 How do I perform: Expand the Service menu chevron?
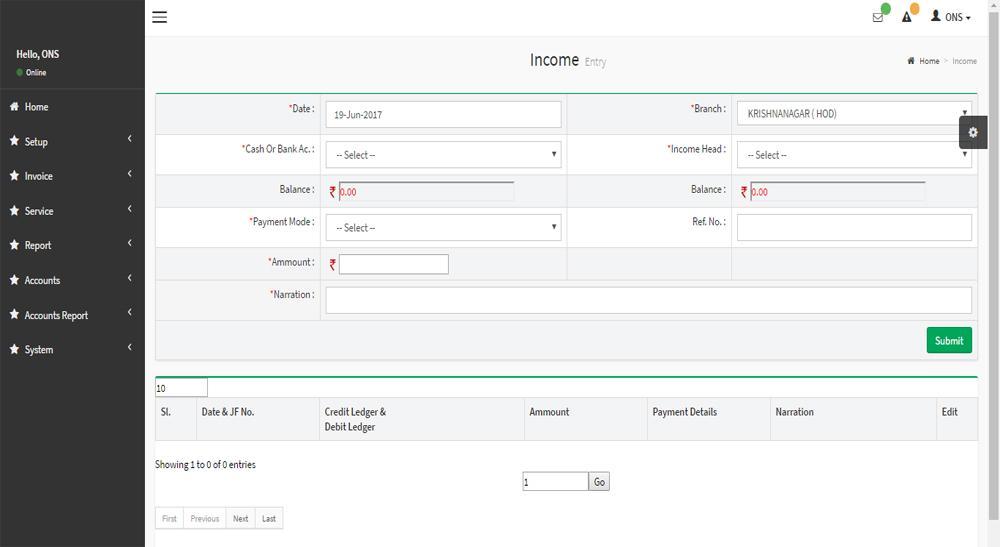click(x=129, y=208)
